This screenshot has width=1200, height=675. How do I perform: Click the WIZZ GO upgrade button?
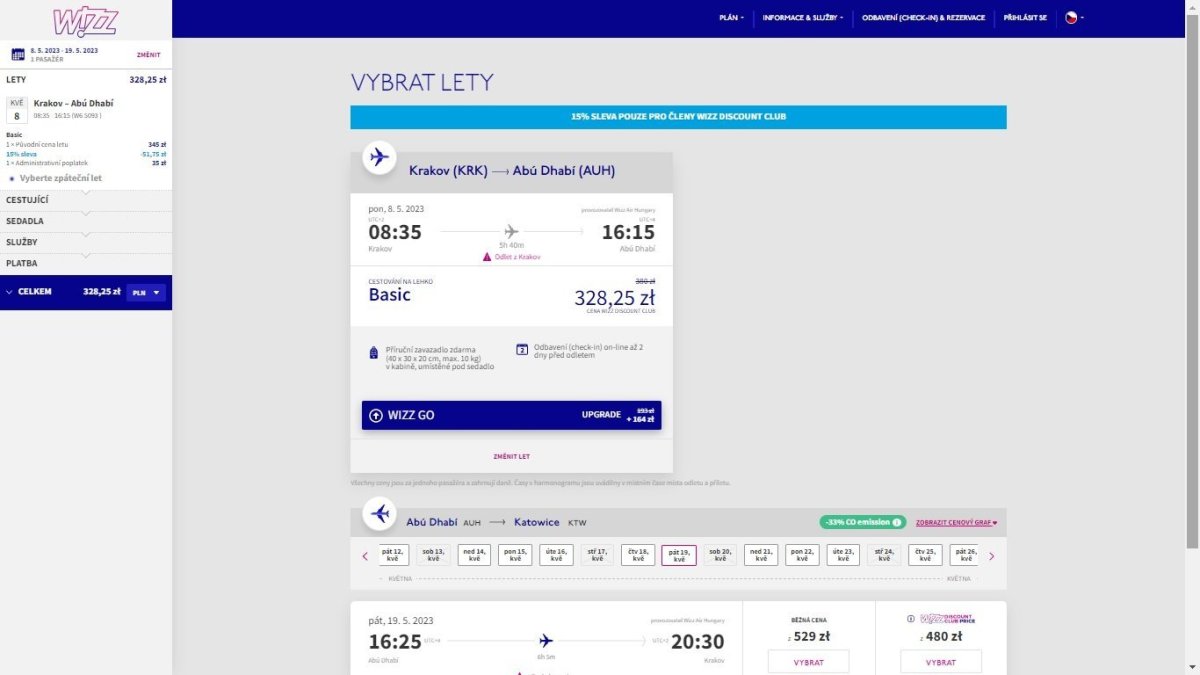tap(511, 415)
